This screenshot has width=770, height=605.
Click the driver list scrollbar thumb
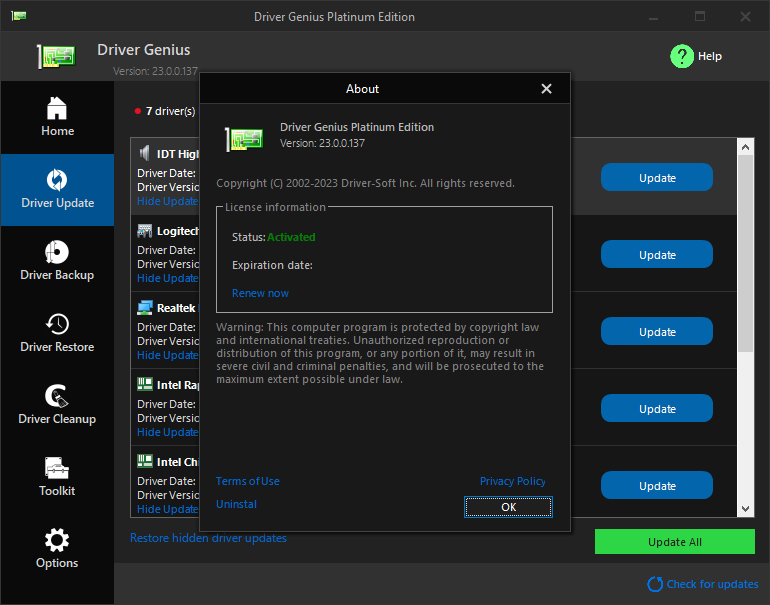click(745, 253)
